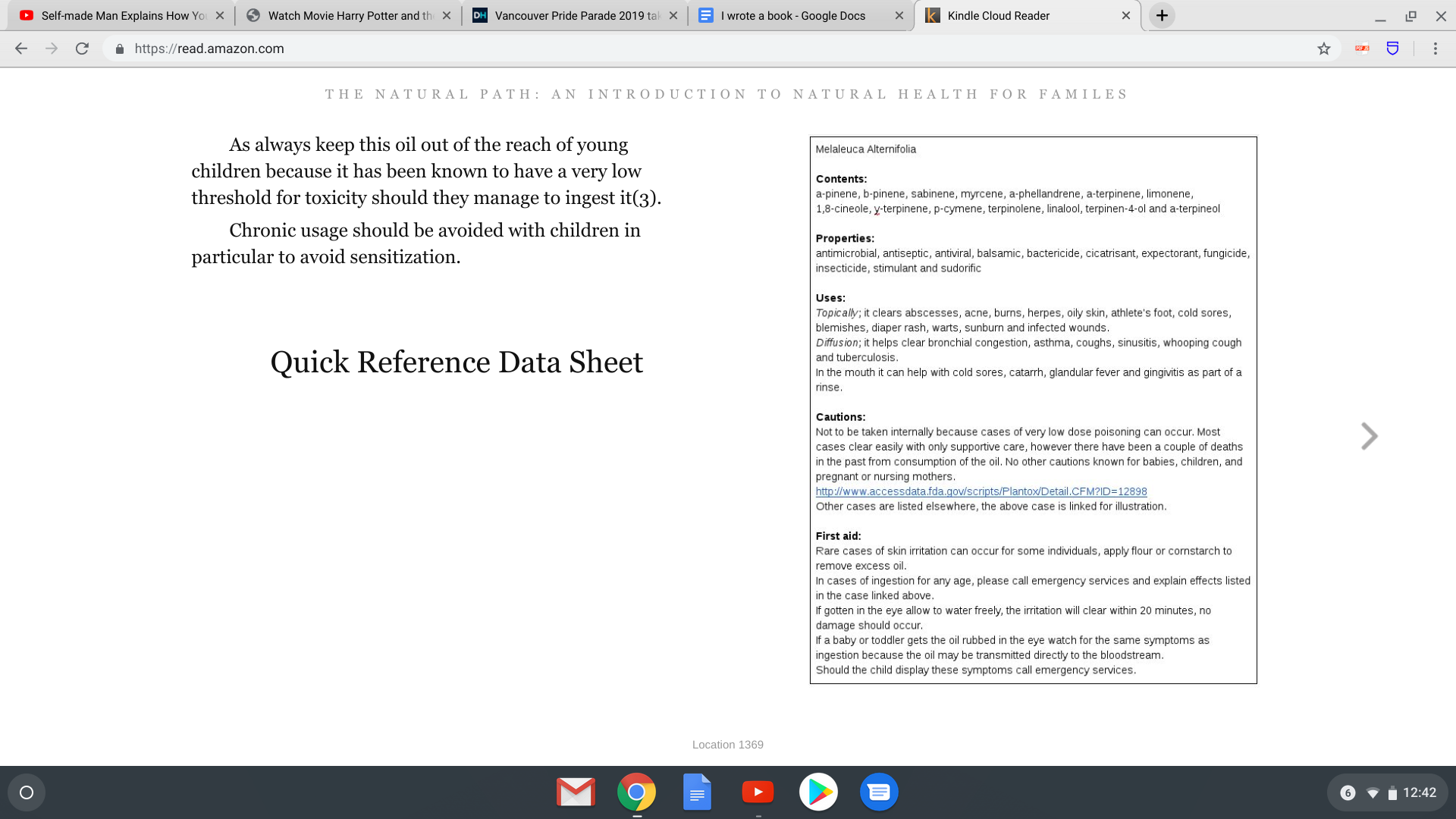The height and width of the screenshot is (819, 1456).
Task: Click the blue shield extension icon
Action: 1393,49
